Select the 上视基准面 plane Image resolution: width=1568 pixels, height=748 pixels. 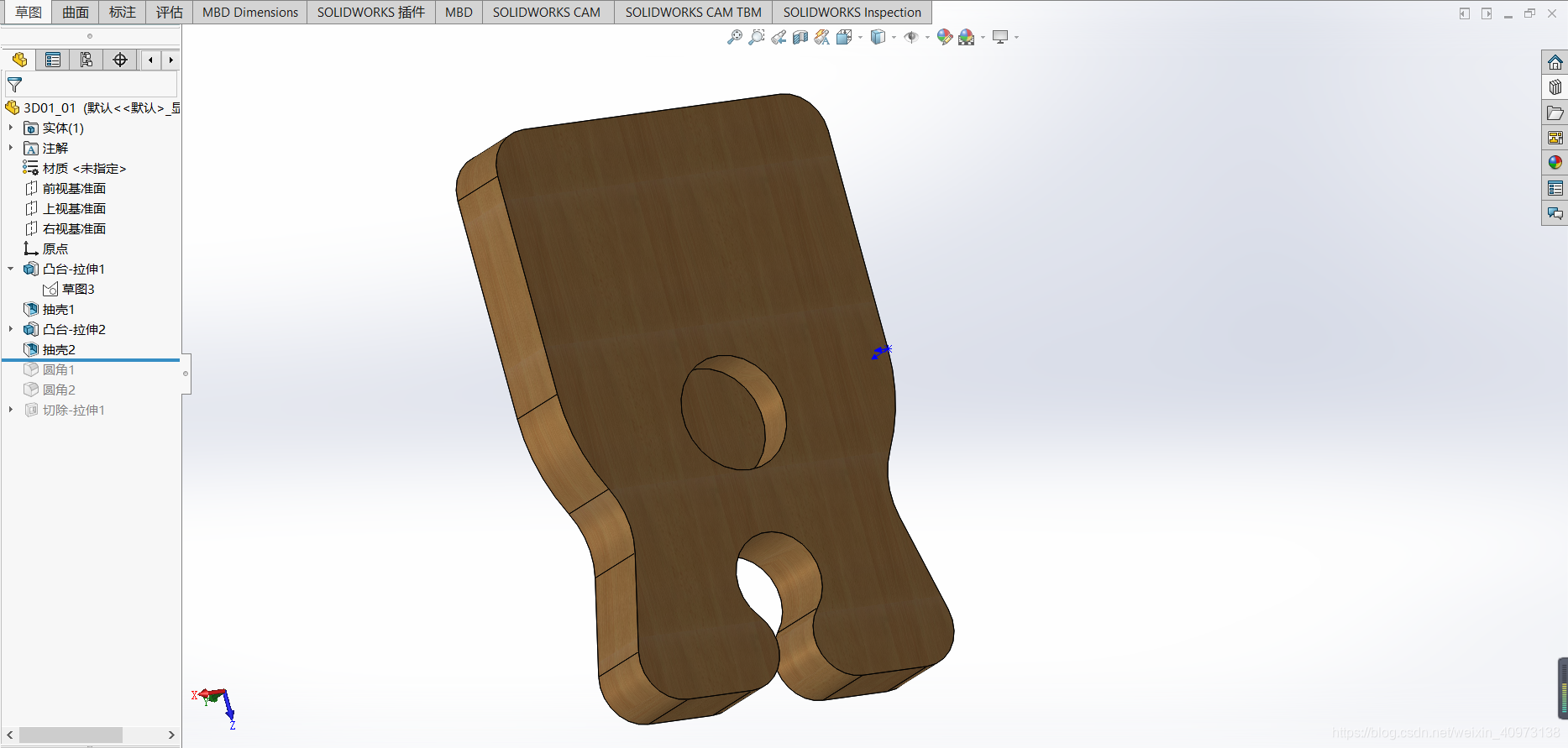tap(65, 208)
